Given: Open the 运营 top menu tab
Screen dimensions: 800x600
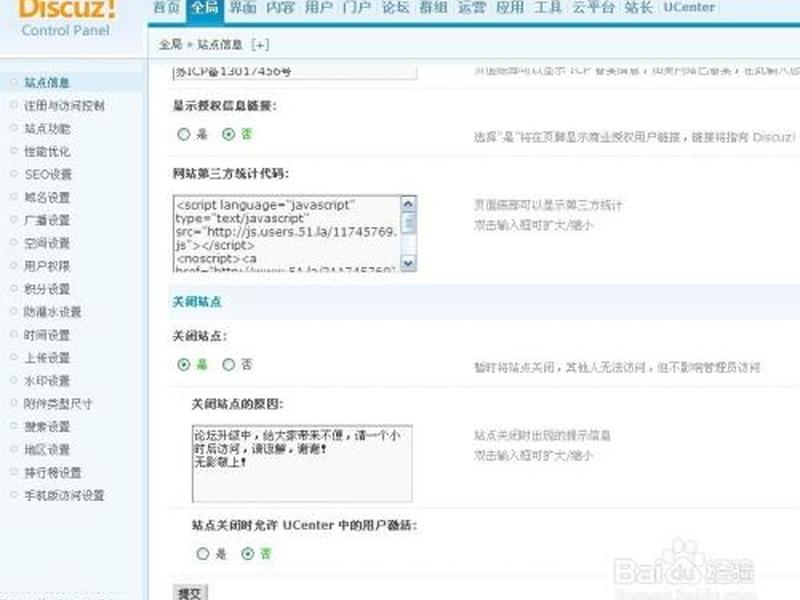Looking at the screenshot, I should pos(471,8).
